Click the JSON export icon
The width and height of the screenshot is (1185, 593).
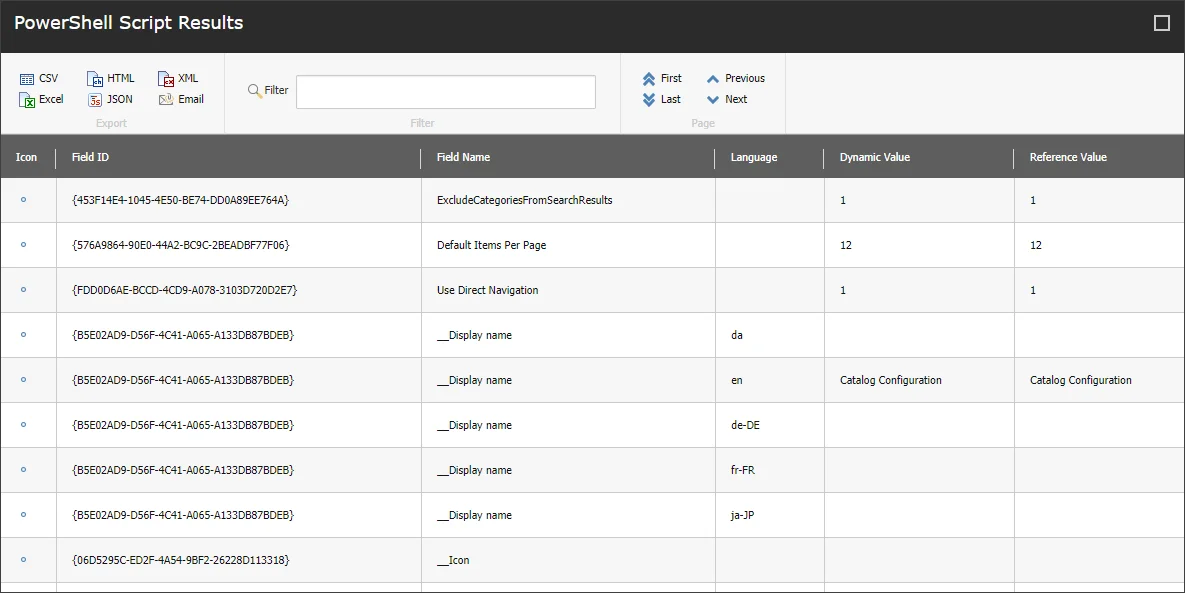95,100
